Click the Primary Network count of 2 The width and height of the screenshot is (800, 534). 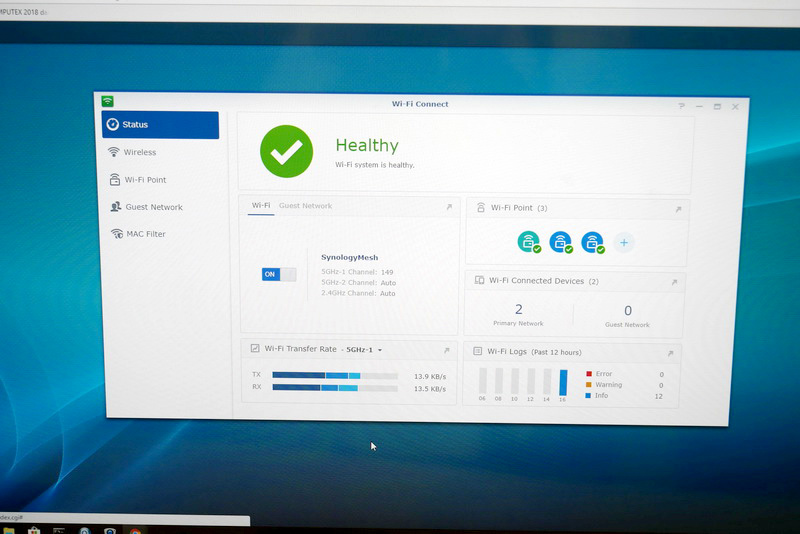(x=518, y=309)
